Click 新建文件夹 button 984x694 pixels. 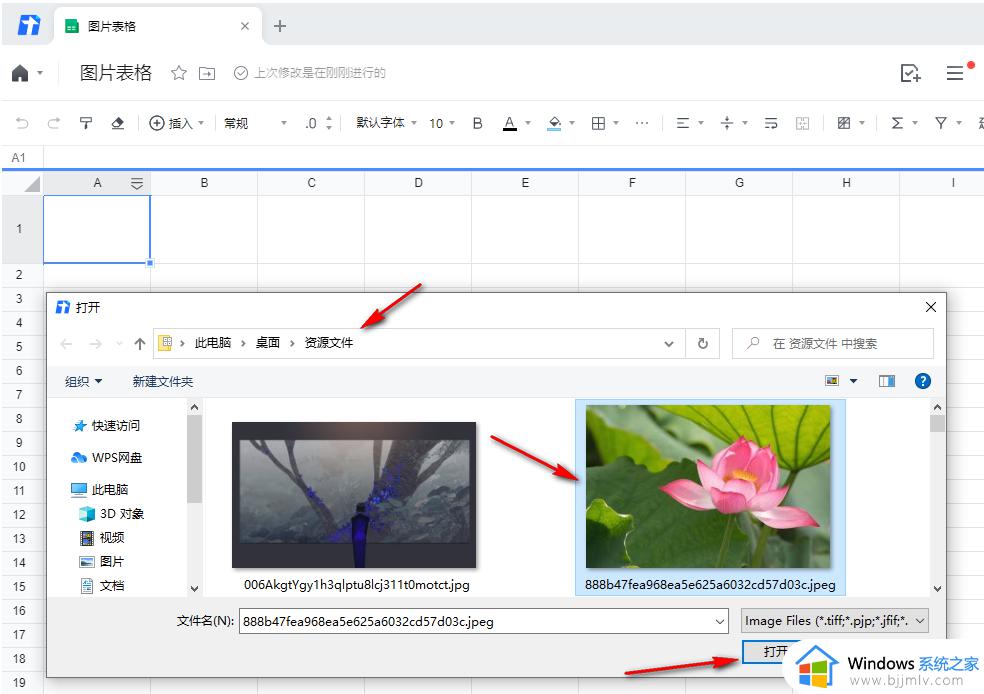coord(163,382)
